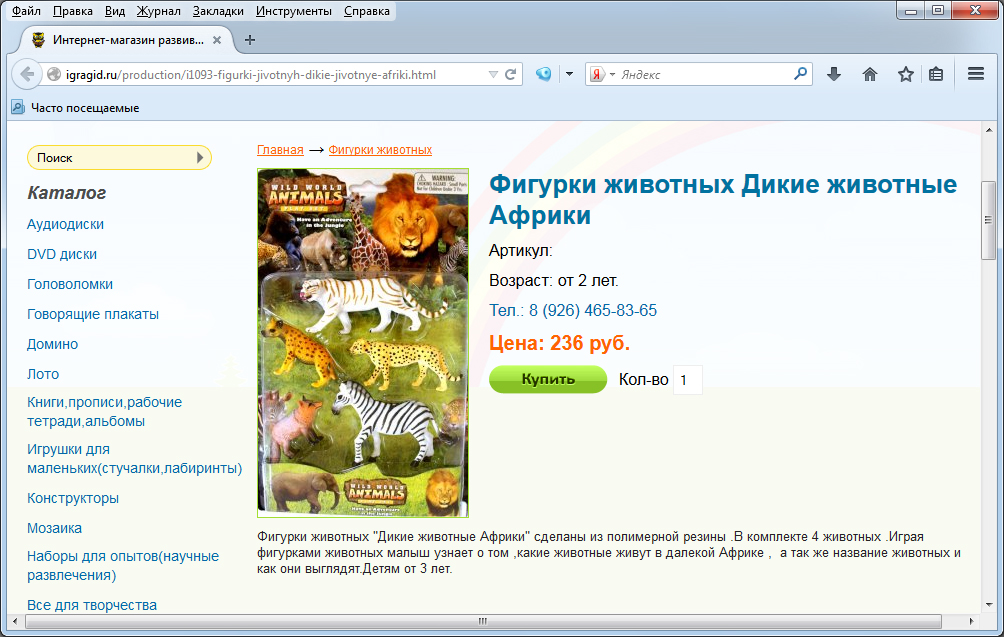Click the Кол-во quantity input field

(687, 380)
